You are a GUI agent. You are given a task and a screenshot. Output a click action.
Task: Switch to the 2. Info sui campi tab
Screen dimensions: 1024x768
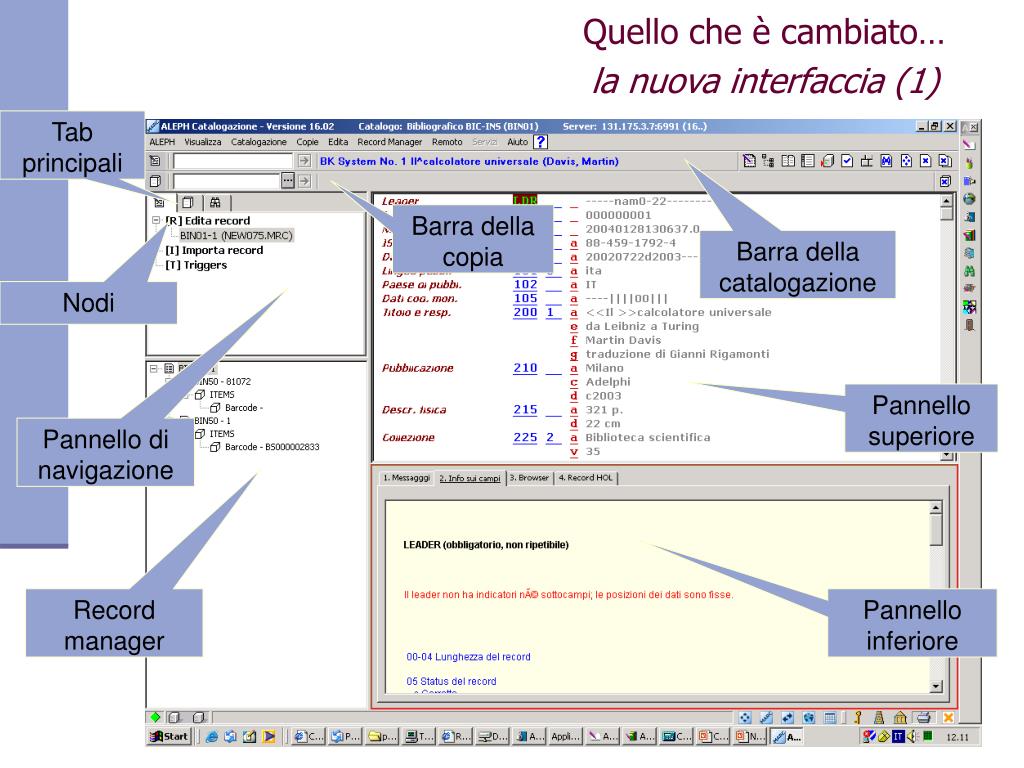pos(470,478)
